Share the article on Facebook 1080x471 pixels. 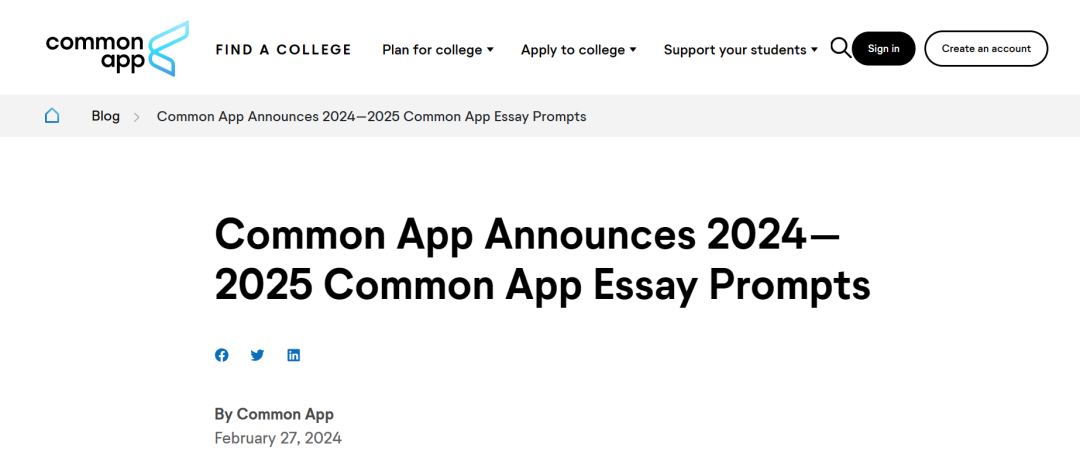click(x=222, y=355)
